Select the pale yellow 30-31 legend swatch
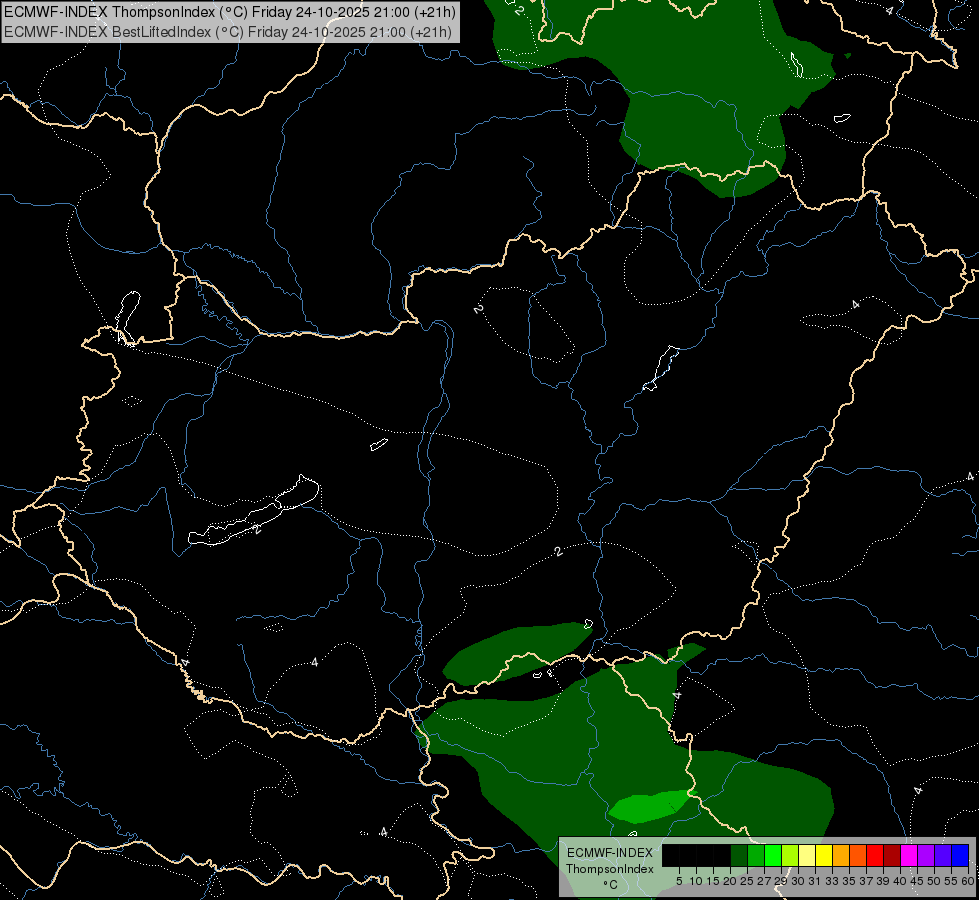 [807, 855]
